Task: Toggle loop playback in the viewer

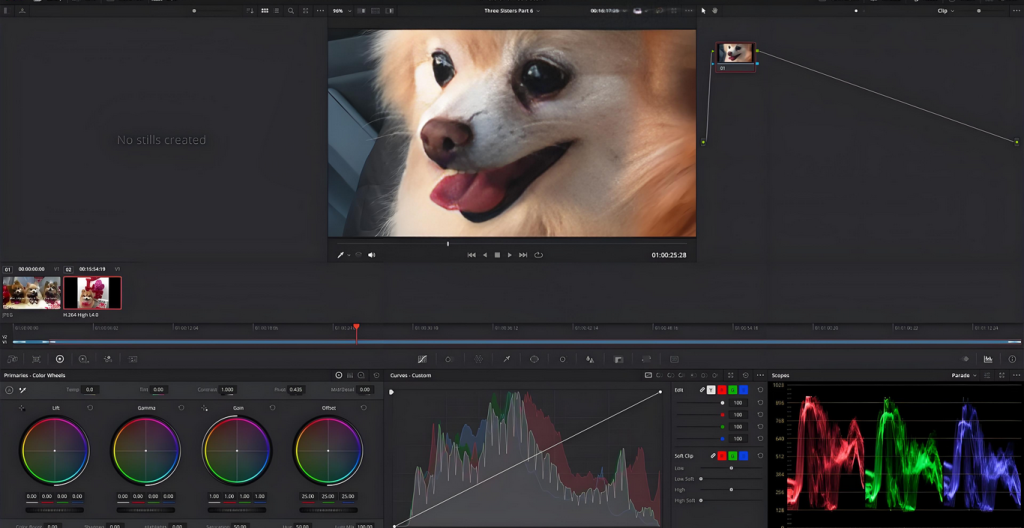Action: click(538, 255)
